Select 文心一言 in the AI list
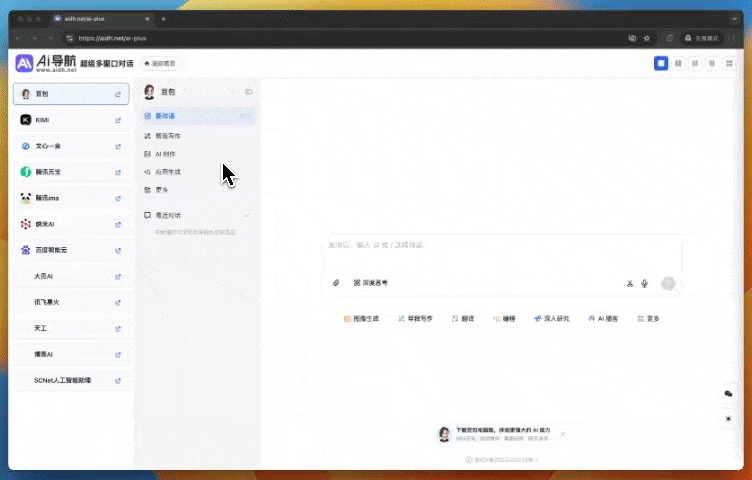The width and height of the screenshot is (752, 480). (x=71, y=146)
